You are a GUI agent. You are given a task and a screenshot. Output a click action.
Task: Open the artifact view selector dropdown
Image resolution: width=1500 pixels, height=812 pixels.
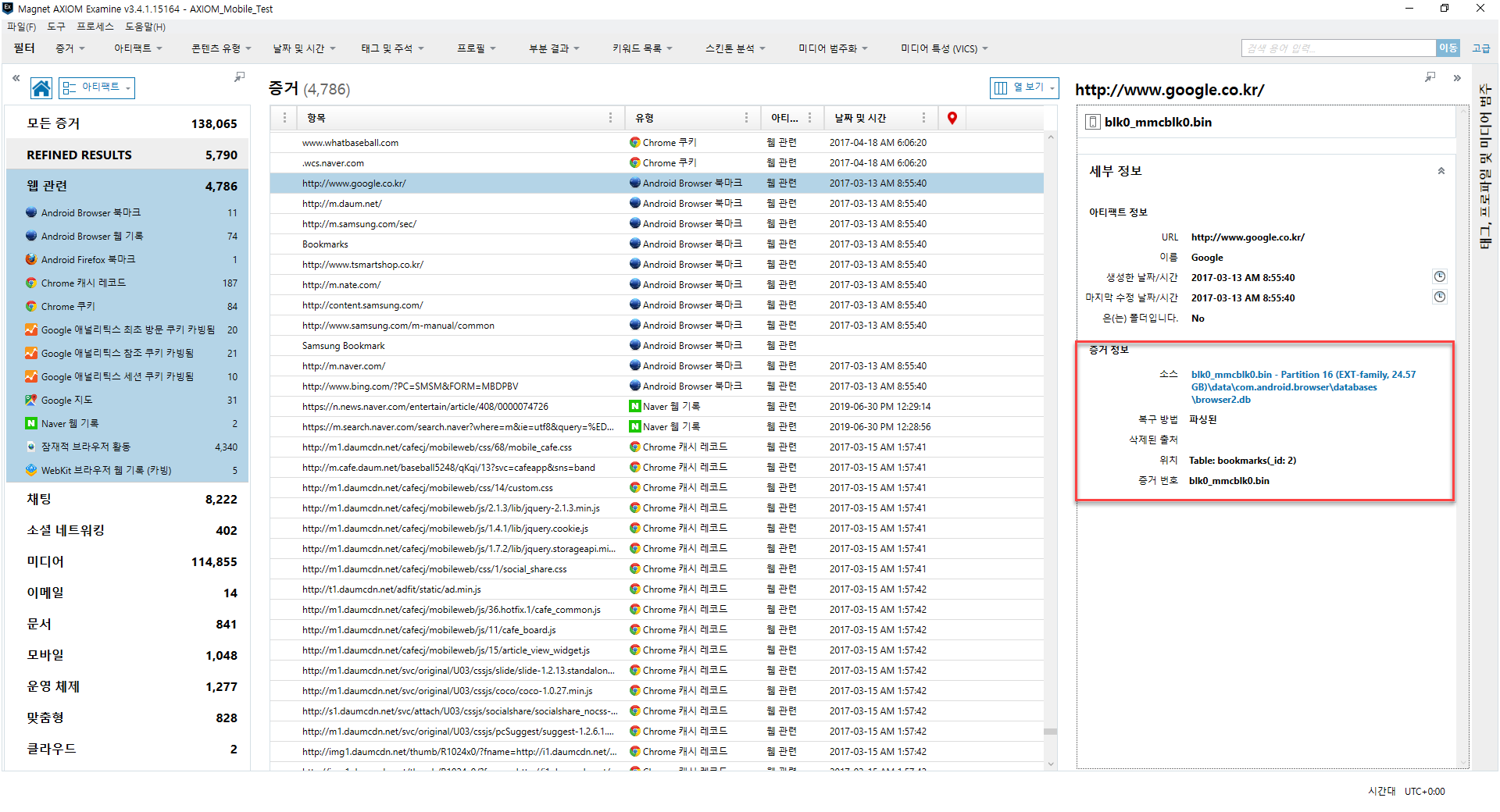[x=97, y=87]
